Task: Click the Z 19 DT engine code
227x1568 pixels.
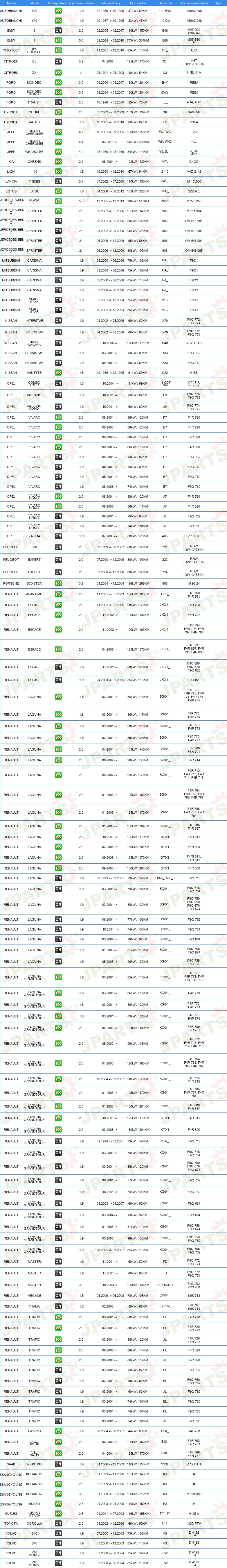Action: tap(194, 536)
